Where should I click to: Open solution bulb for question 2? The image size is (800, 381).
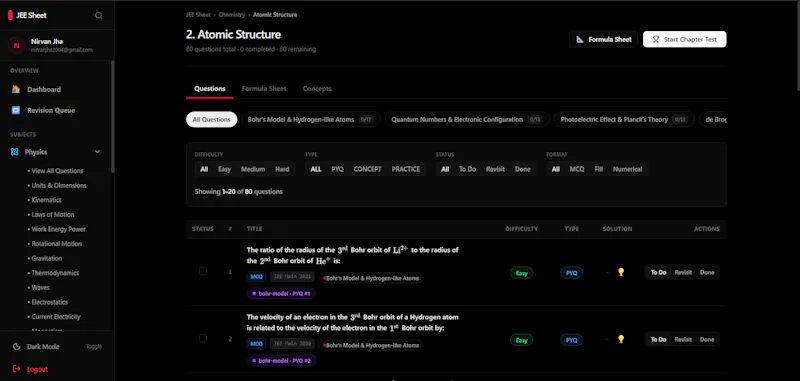pyautogui.click(x=621, y=339)
